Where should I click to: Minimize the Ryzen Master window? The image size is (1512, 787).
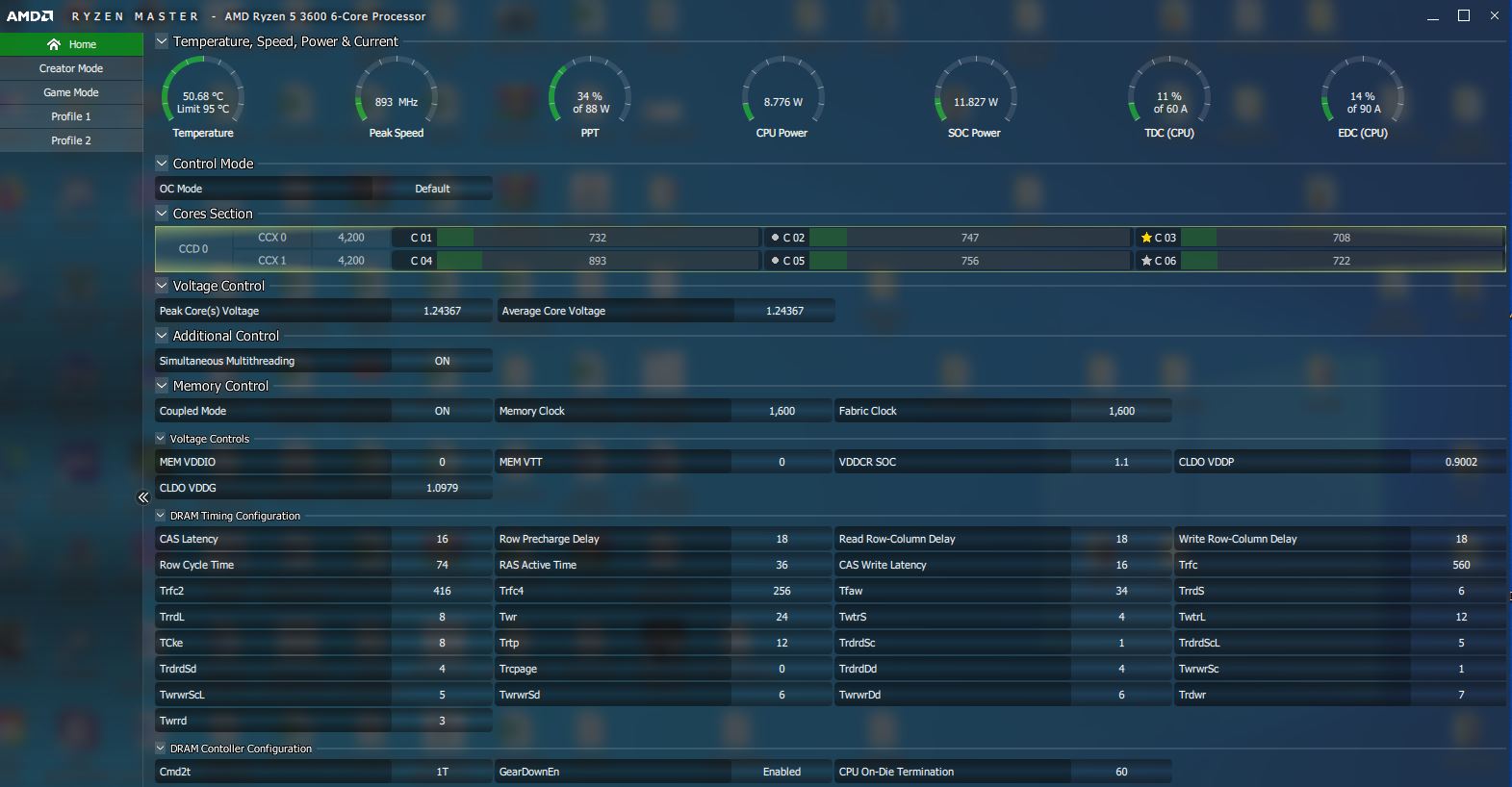click(x=1433, y=16)
